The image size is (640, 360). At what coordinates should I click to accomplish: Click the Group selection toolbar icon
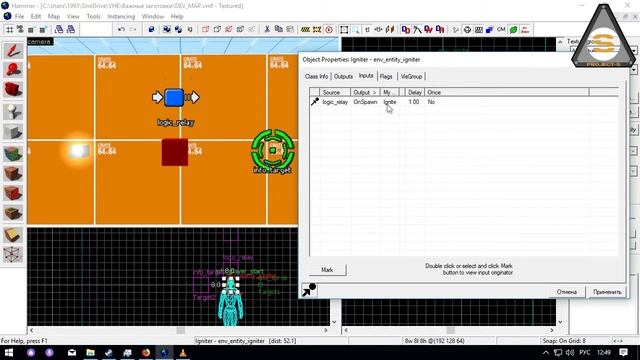point(167,29)
